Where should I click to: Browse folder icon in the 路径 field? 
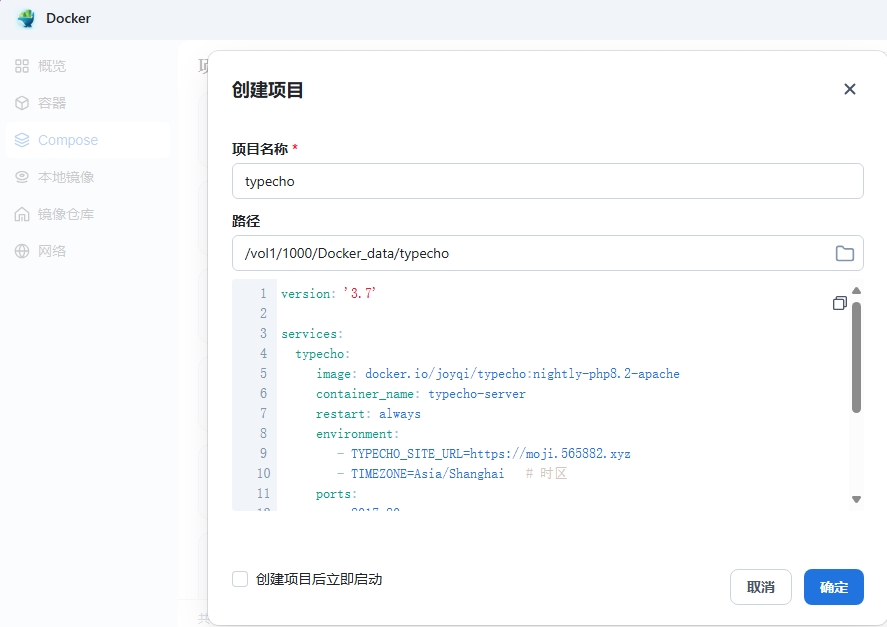coord(845,253)
